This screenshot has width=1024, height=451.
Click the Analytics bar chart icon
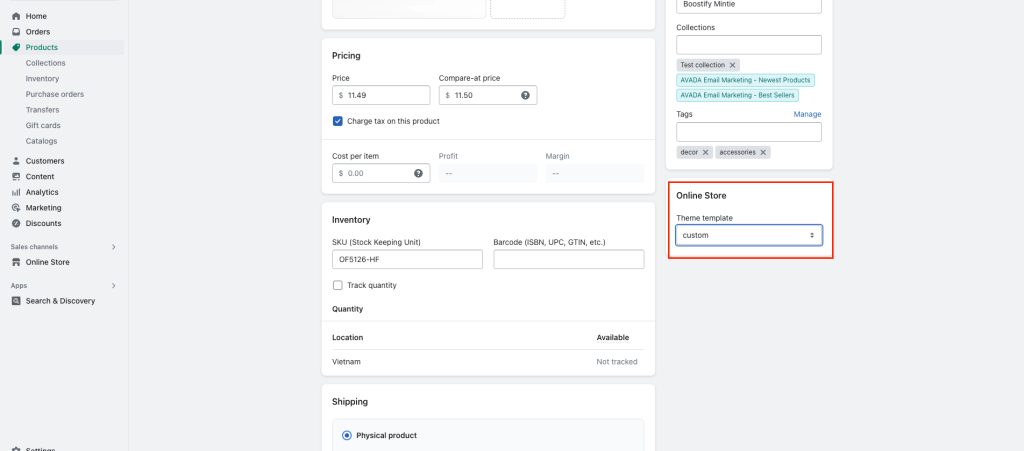pyautogui.click(x=16, y=193)
